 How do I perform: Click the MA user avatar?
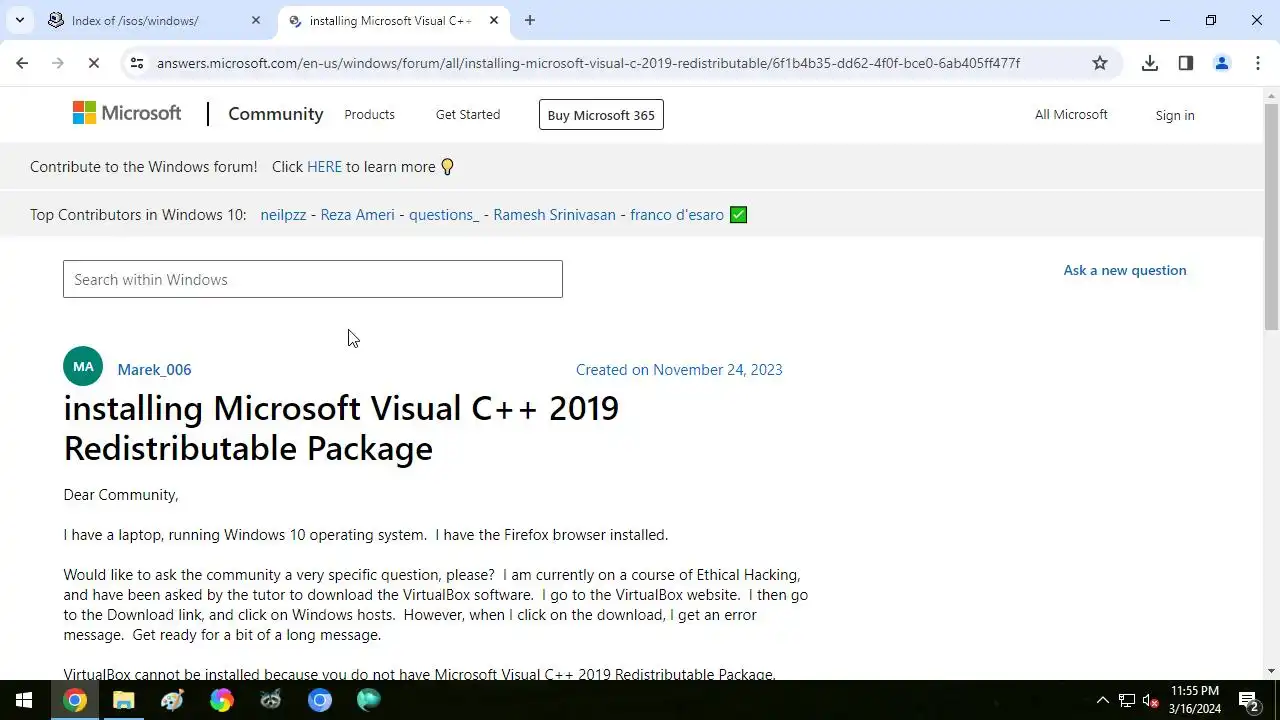83,367
